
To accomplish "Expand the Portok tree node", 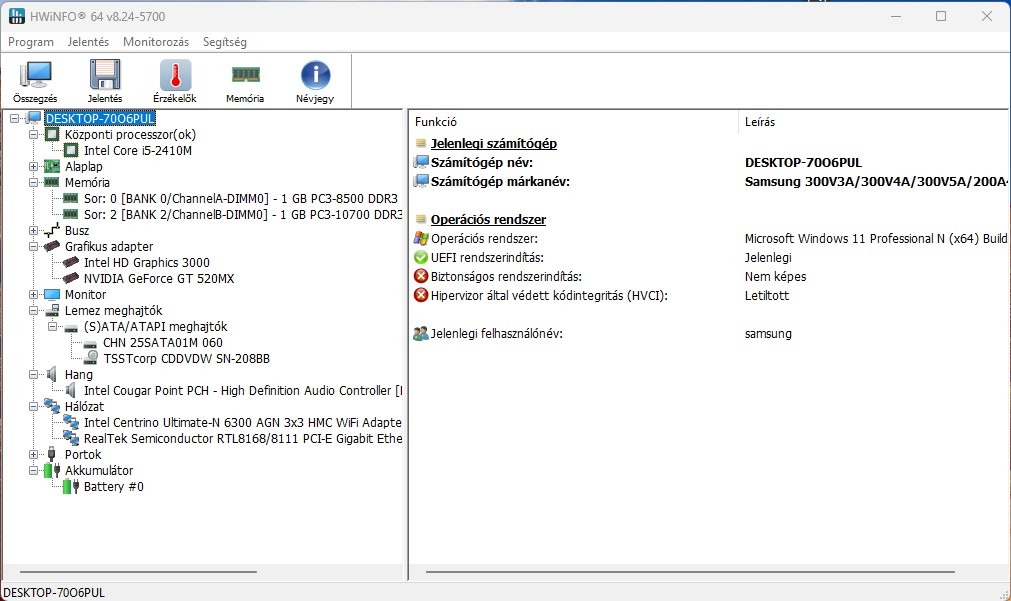I will [34, 455].
